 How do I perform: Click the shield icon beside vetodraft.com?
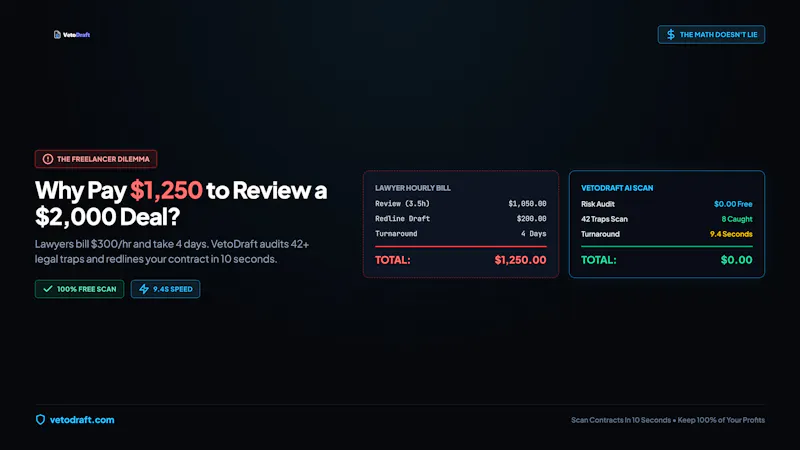(x=40, y=420)
